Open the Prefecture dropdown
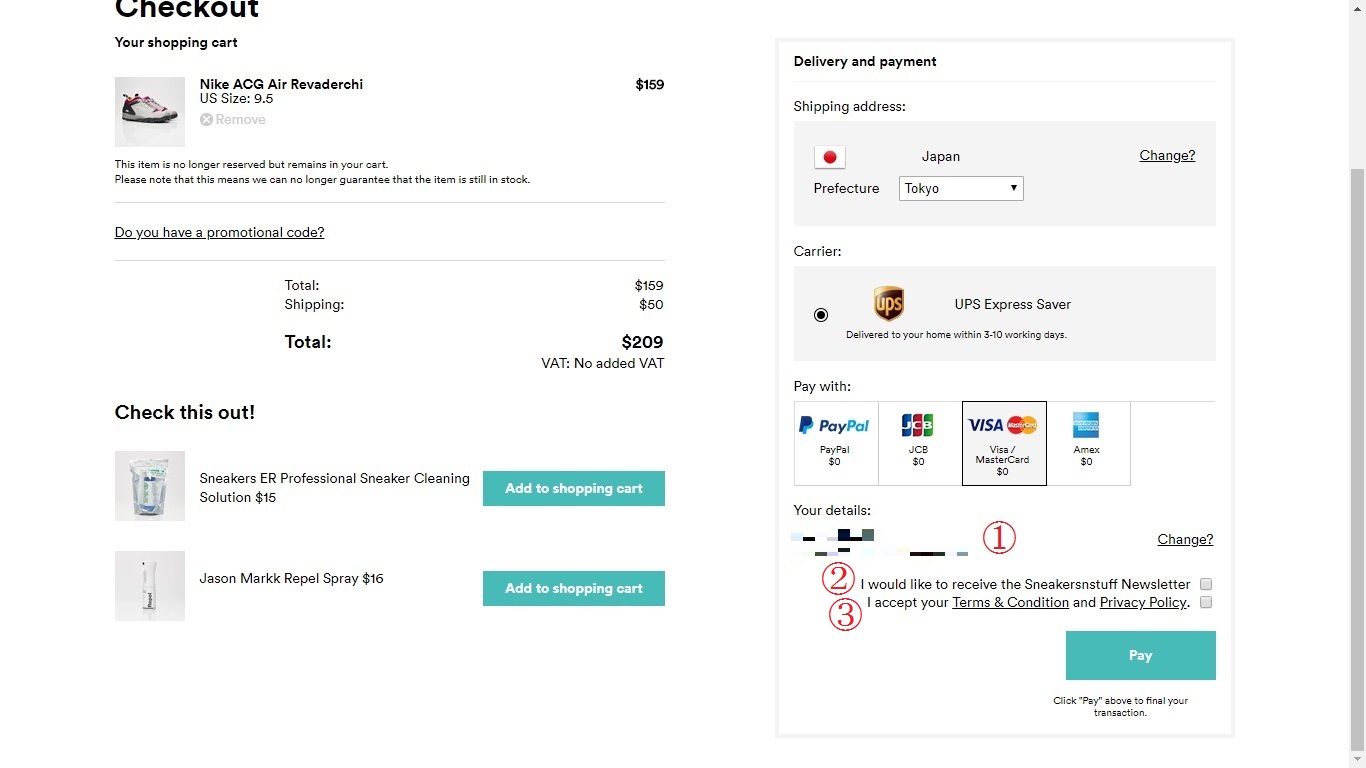The height and width of the screenshot is (768, 1366). [x=960, y=188]
